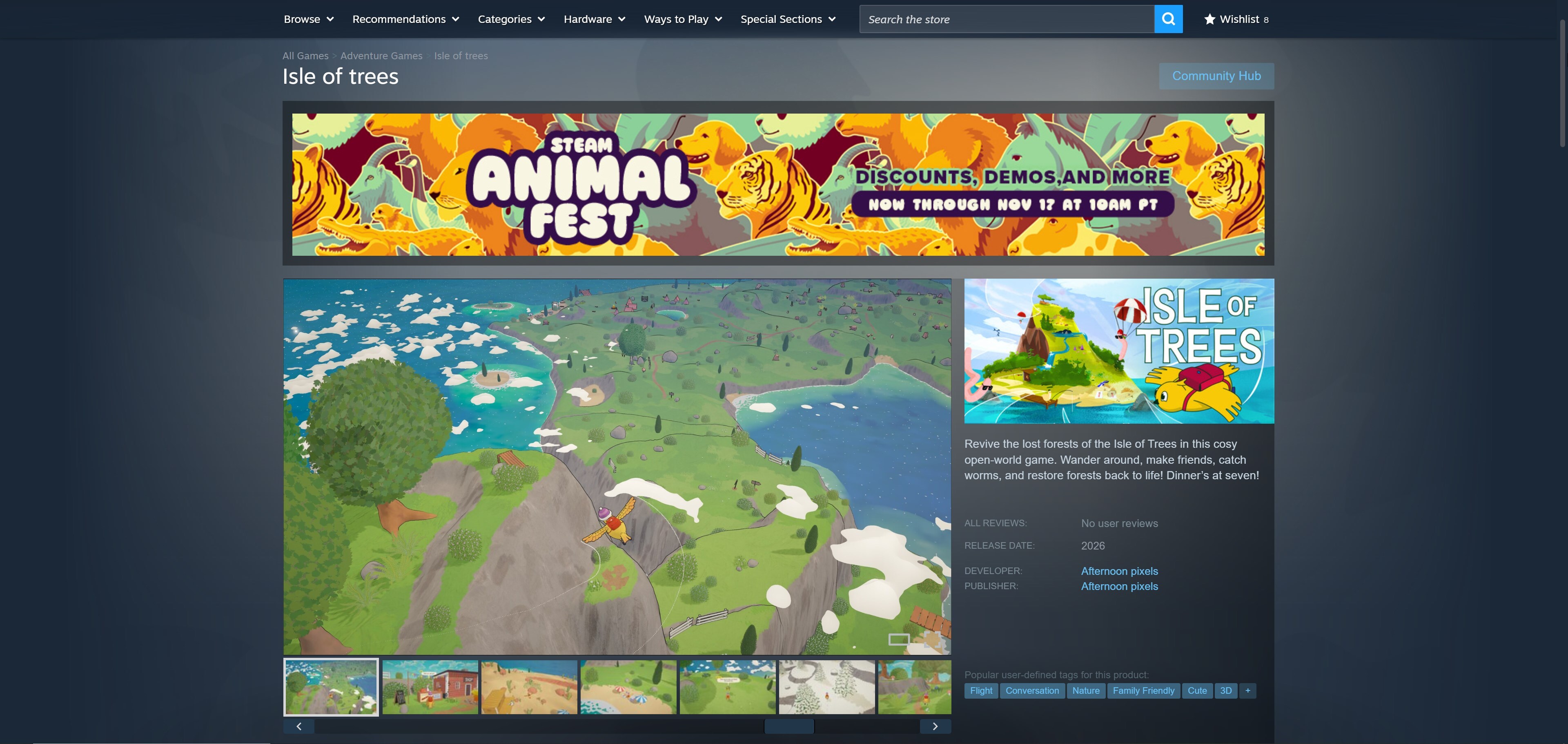Image resolution: width=1568 pixels, height=744 pixels.
Task: Open the Community Hub
Action: click(x=1216, y=76)
